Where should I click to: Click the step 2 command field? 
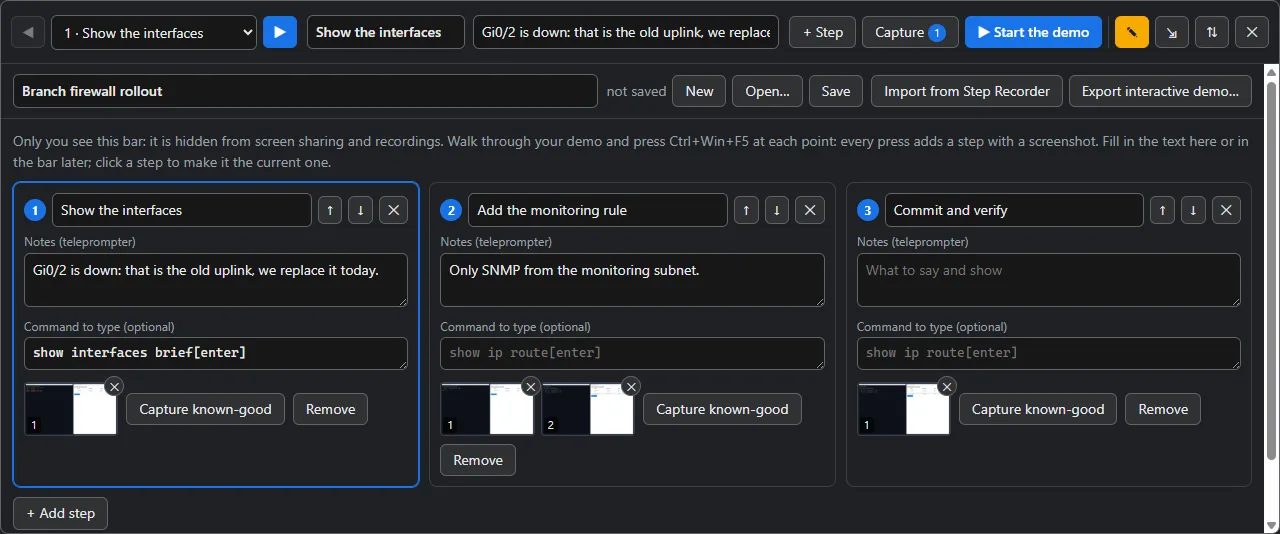(x=633, y=353)
